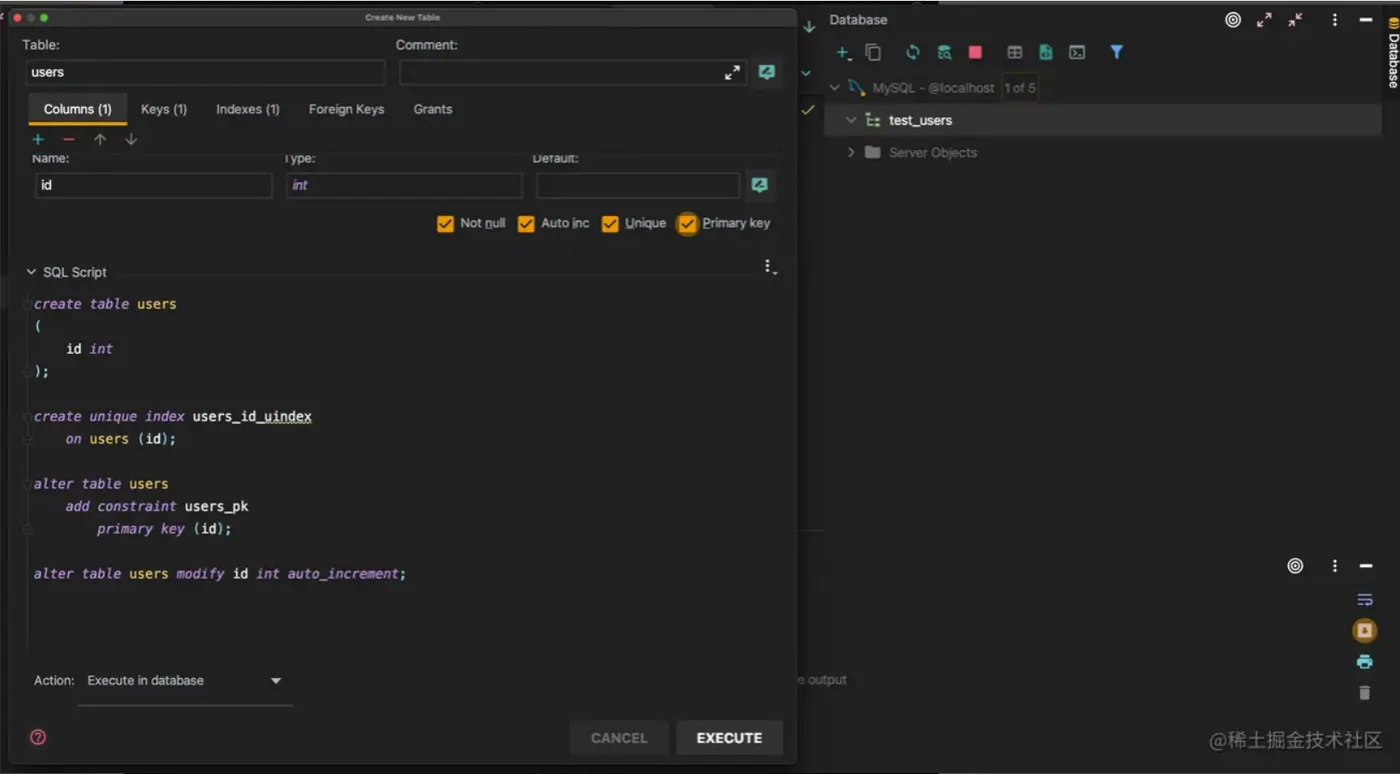Open the Action dropdown showing Execute in database
Viewport: 1400px width, 774px height.
tap(185, 681)
